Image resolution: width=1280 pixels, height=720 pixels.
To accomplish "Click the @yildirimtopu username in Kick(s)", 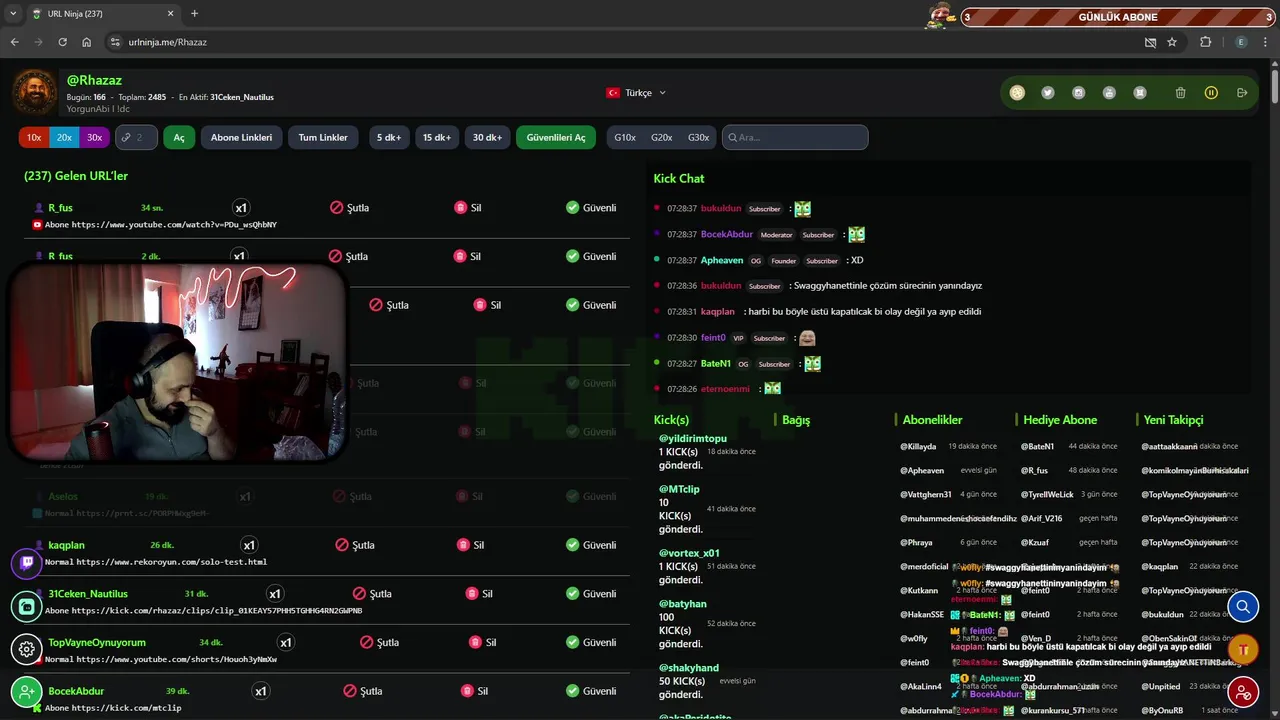I will point(693,438).
